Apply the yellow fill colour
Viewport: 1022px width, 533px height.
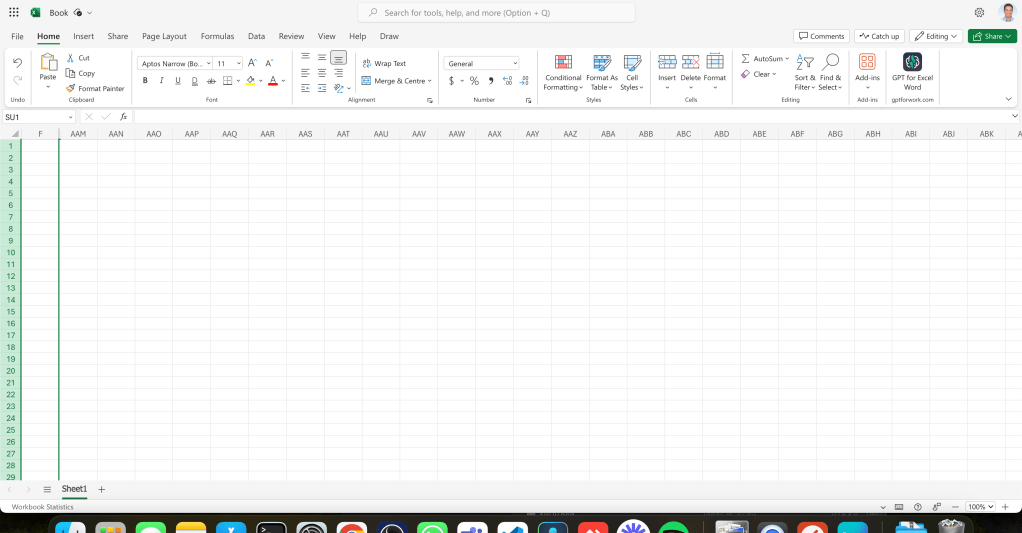tap(250, 81)
